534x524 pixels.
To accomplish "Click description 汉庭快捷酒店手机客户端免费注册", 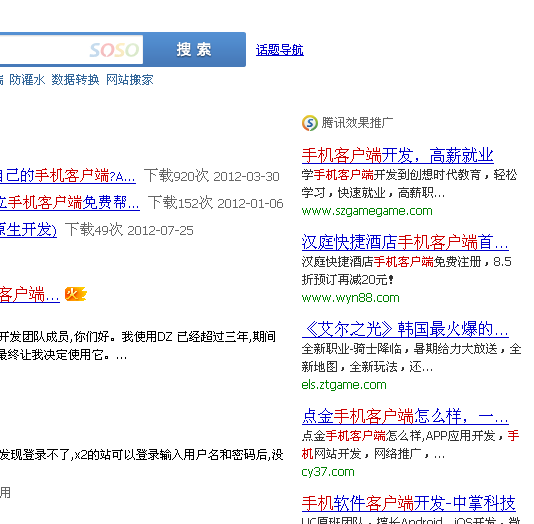I will (407, 271).
